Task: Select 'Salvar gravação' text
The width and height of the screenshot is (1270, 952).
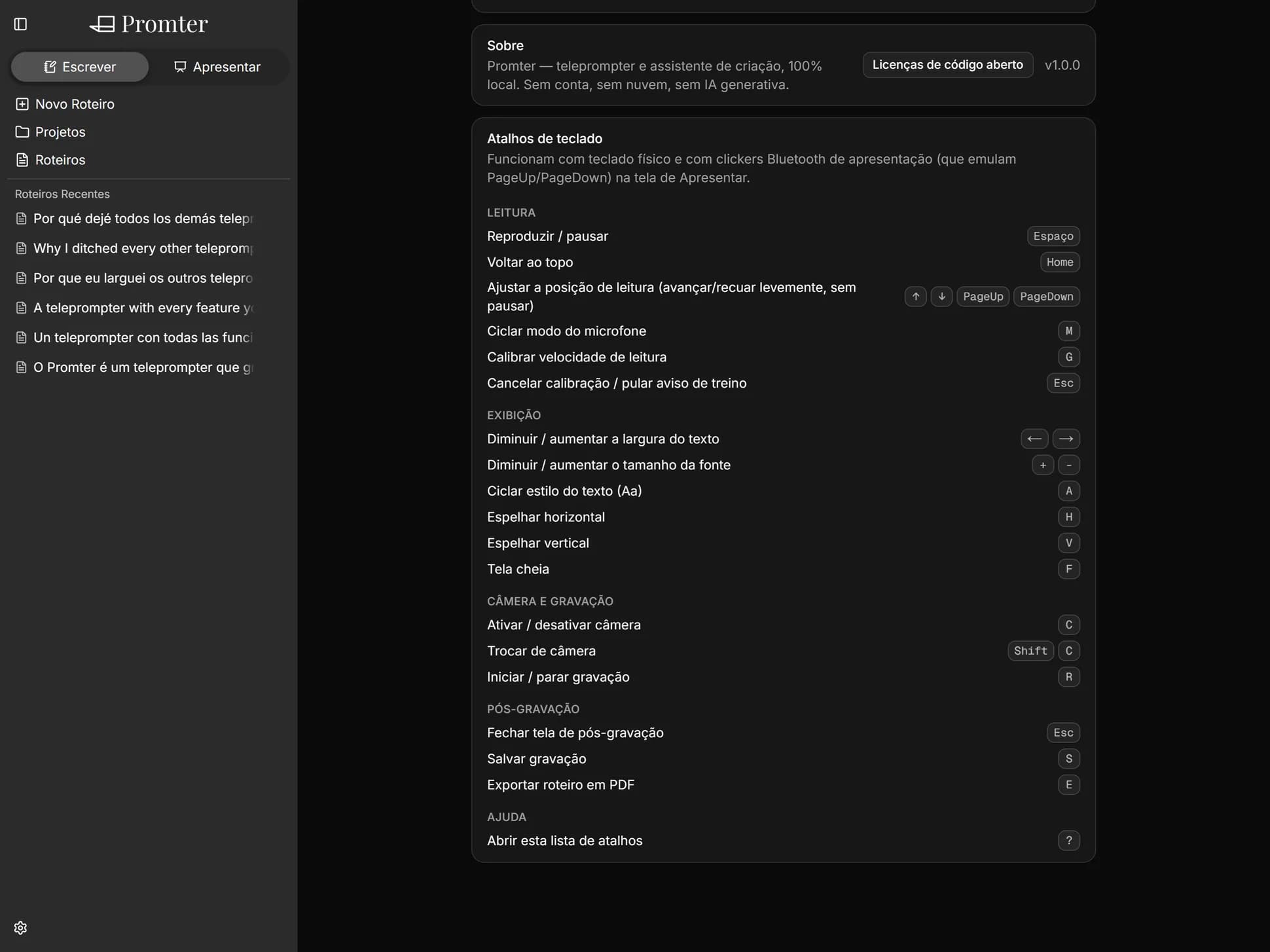Action: click(x=537, y=759)
